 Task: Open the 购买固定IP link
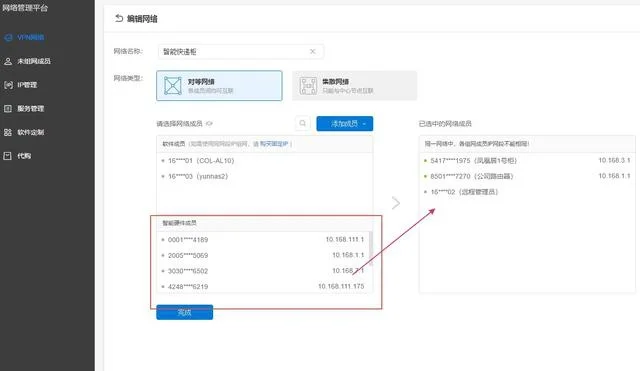pyautogui.click(x=274, y=144)
